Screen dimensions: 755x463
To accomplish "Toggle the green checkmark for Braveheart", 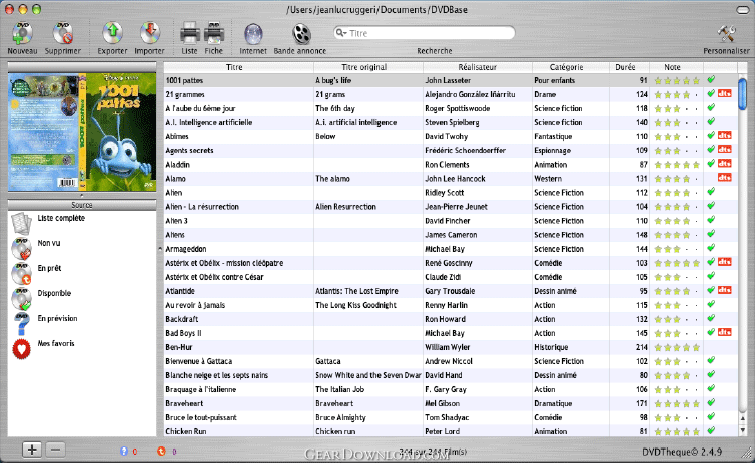I will pos(711,402).
